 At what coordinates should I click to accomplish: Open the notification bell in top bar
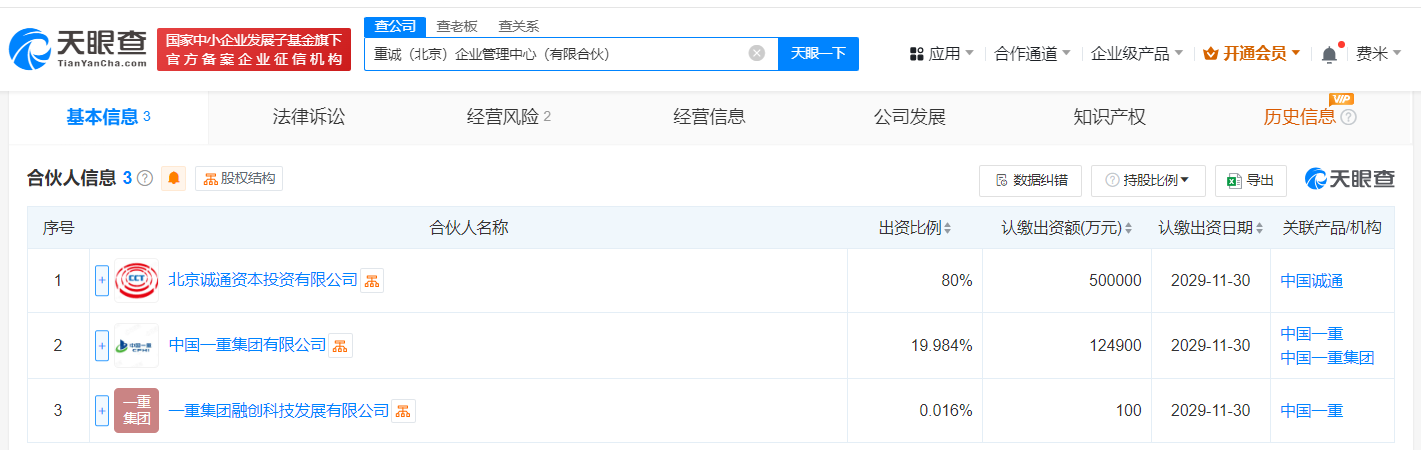click(1329, 54)
